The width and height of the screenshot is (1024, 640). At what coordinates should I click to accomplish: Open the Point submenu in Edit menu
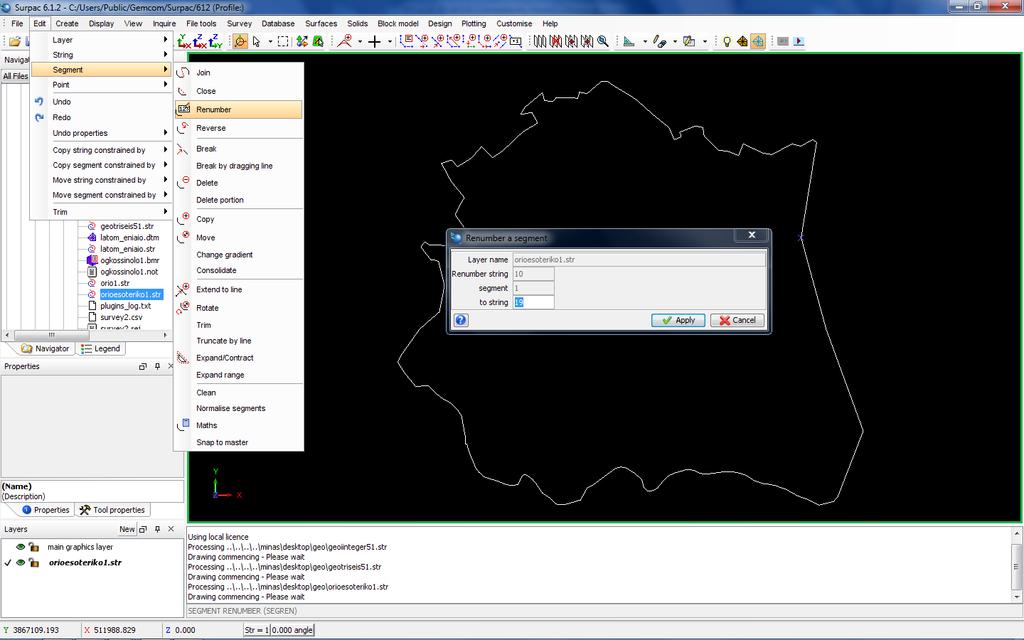(x=101, y=85)
